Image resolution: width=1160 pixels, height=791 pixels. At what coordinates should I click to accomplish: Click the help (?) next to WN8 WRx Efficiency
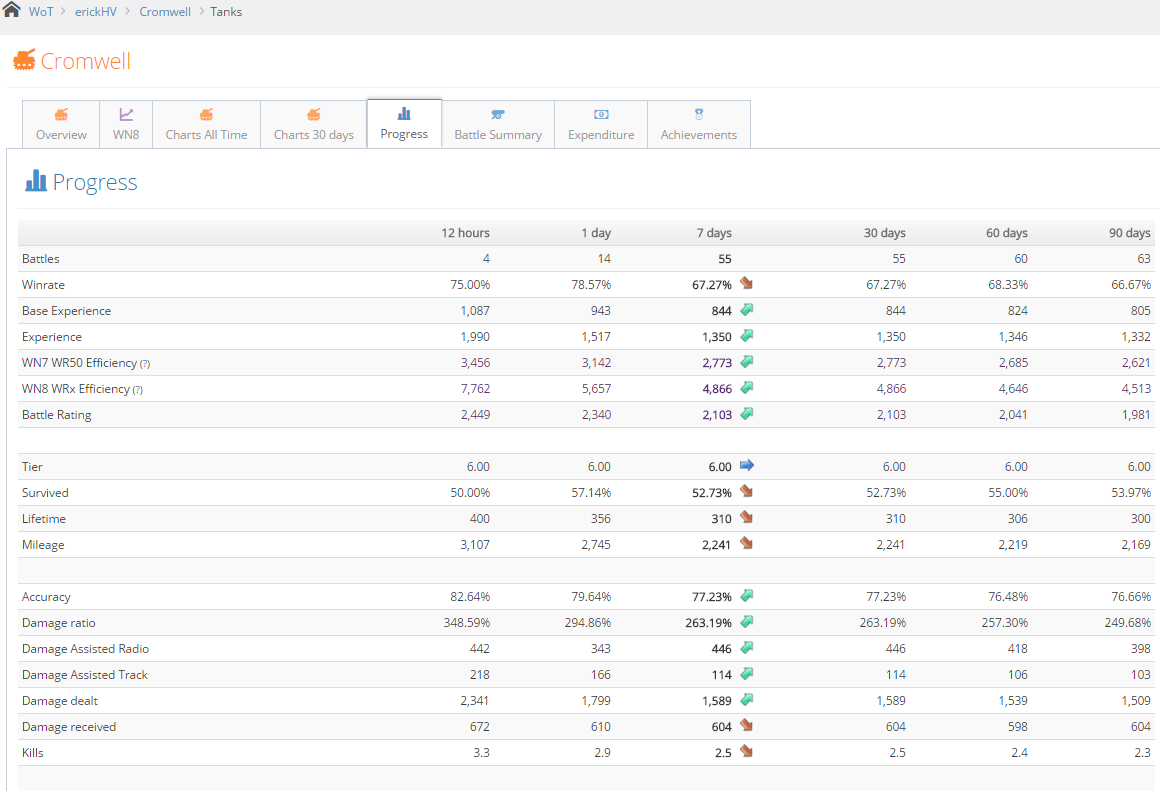coord(138,389)
